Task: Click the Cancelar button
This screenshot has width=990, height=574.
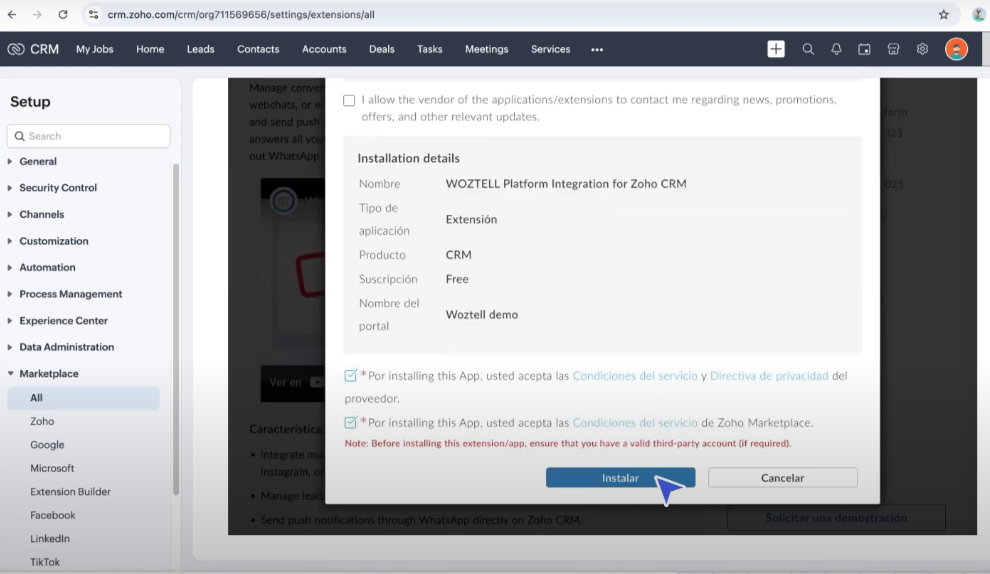Action: tap(783, 478)
